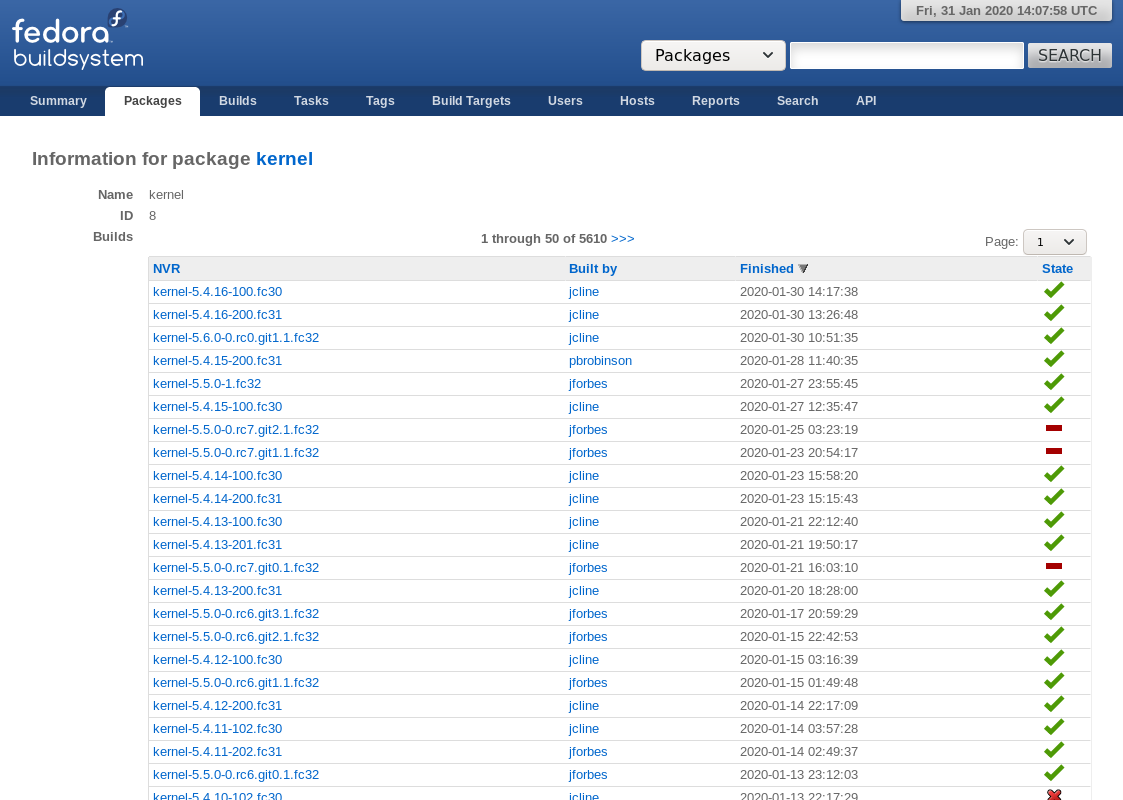Open the Hosts tab

[x=637, y=101]
